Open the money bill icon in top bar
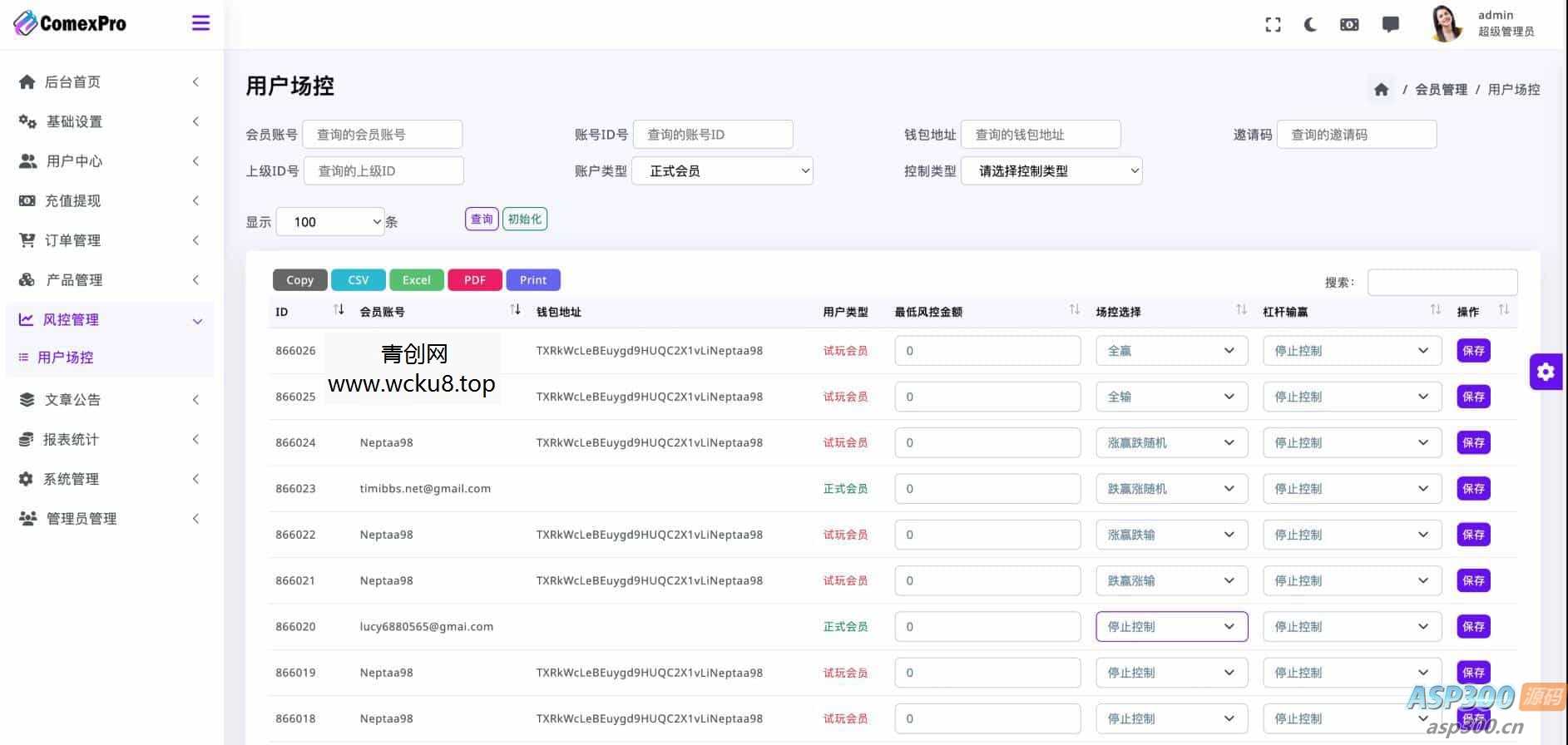Screen dimensions: 1568x745 1349,25
